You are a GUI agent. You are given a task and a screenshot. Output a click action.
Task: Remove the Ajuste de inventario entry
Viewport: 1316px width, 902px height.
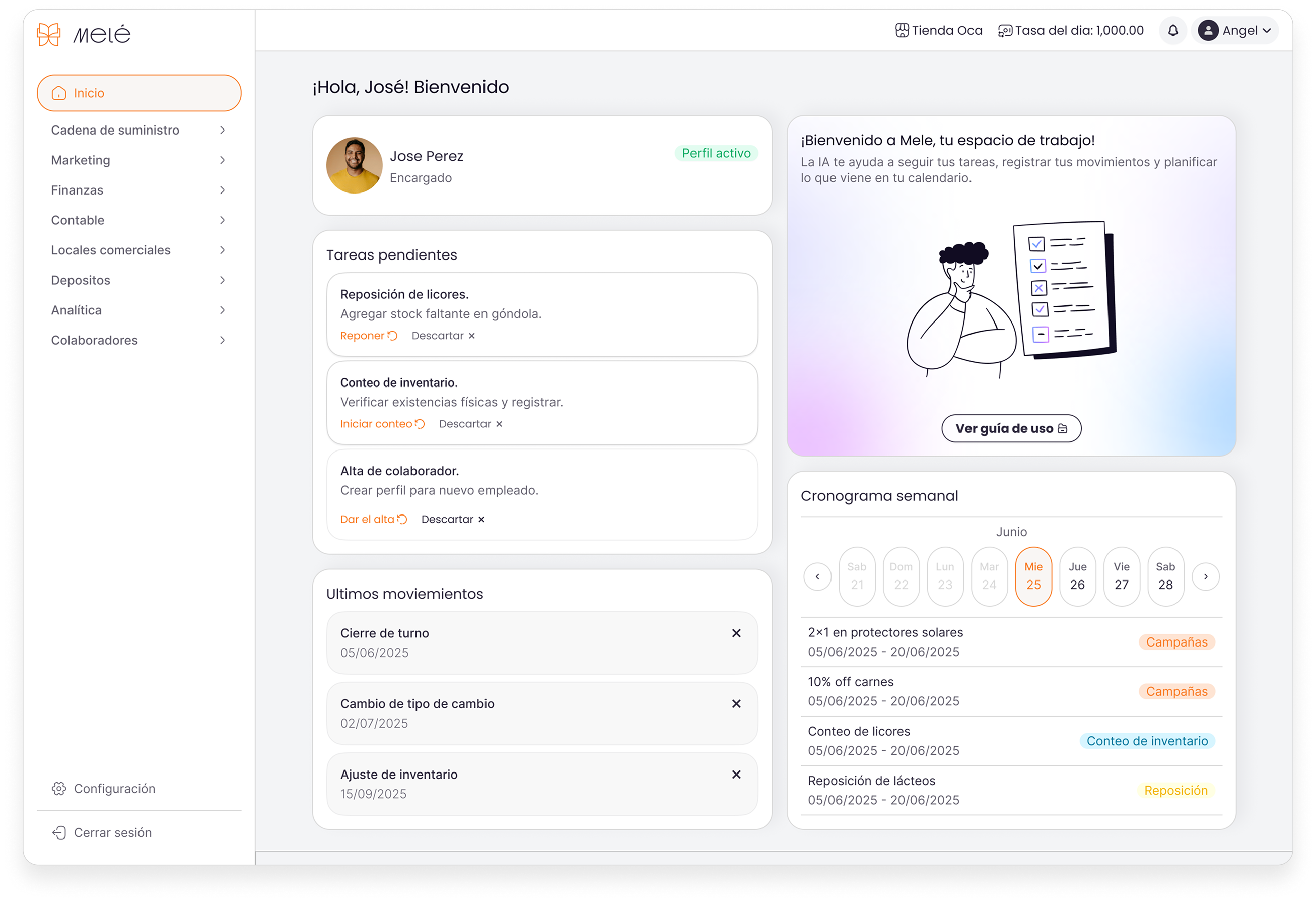tap(736, 775)
